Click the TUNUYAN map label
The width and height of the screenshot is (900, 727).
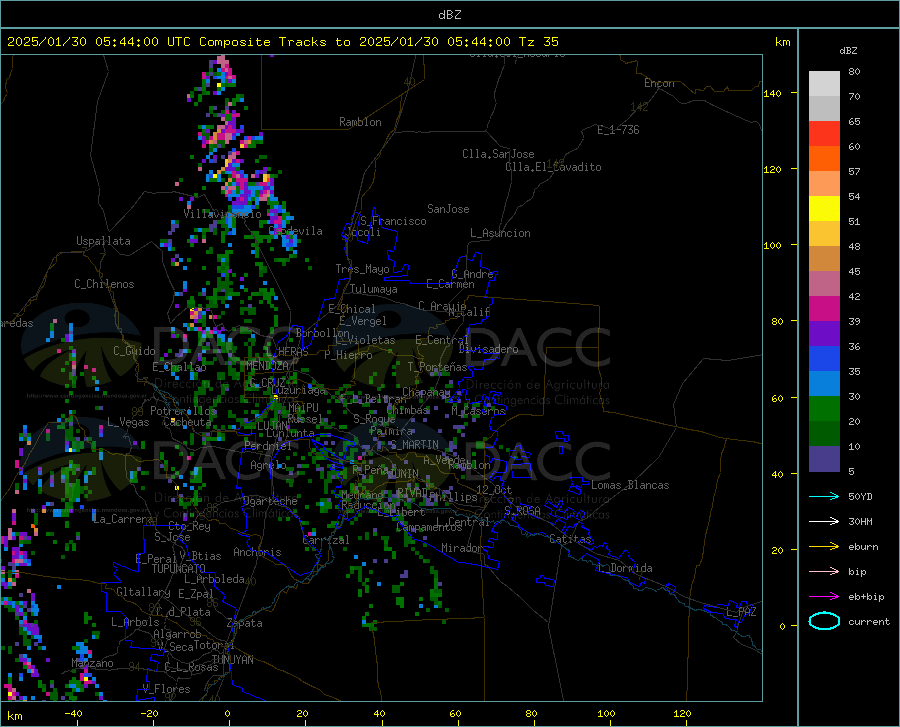tap(232, 660)
